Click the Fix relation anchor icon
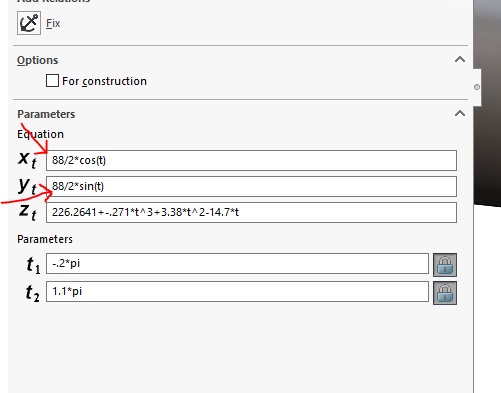This screenshot has width=501, height=393. pos(29,23)
